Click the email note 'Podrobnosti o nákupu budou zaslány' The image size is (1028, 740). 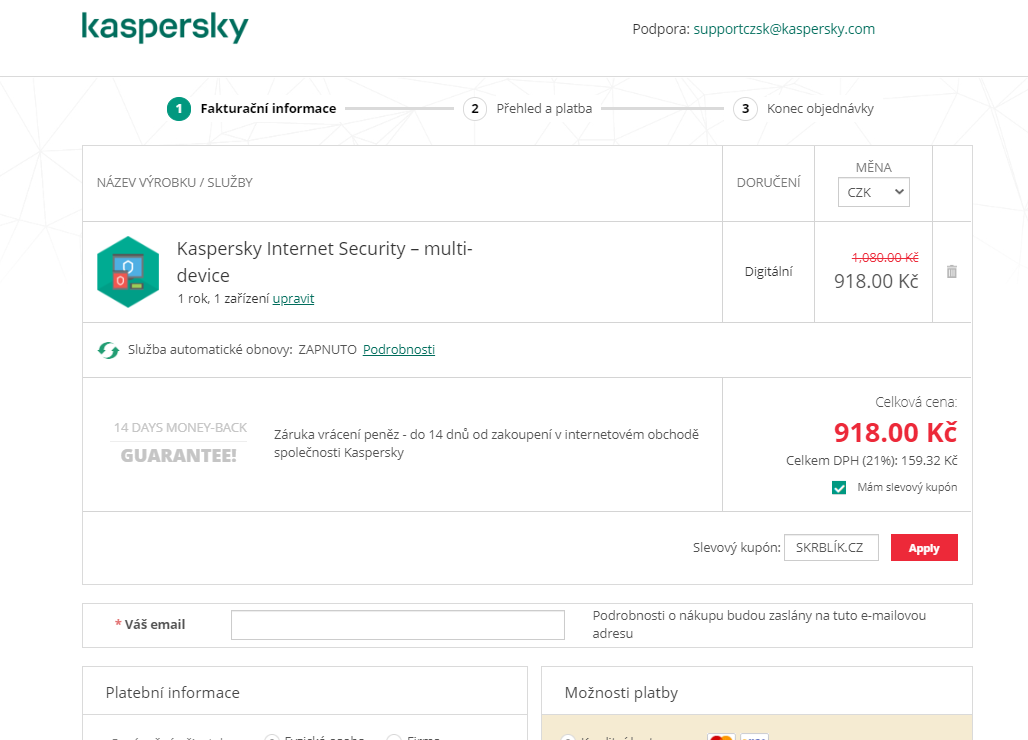(759, 624)
